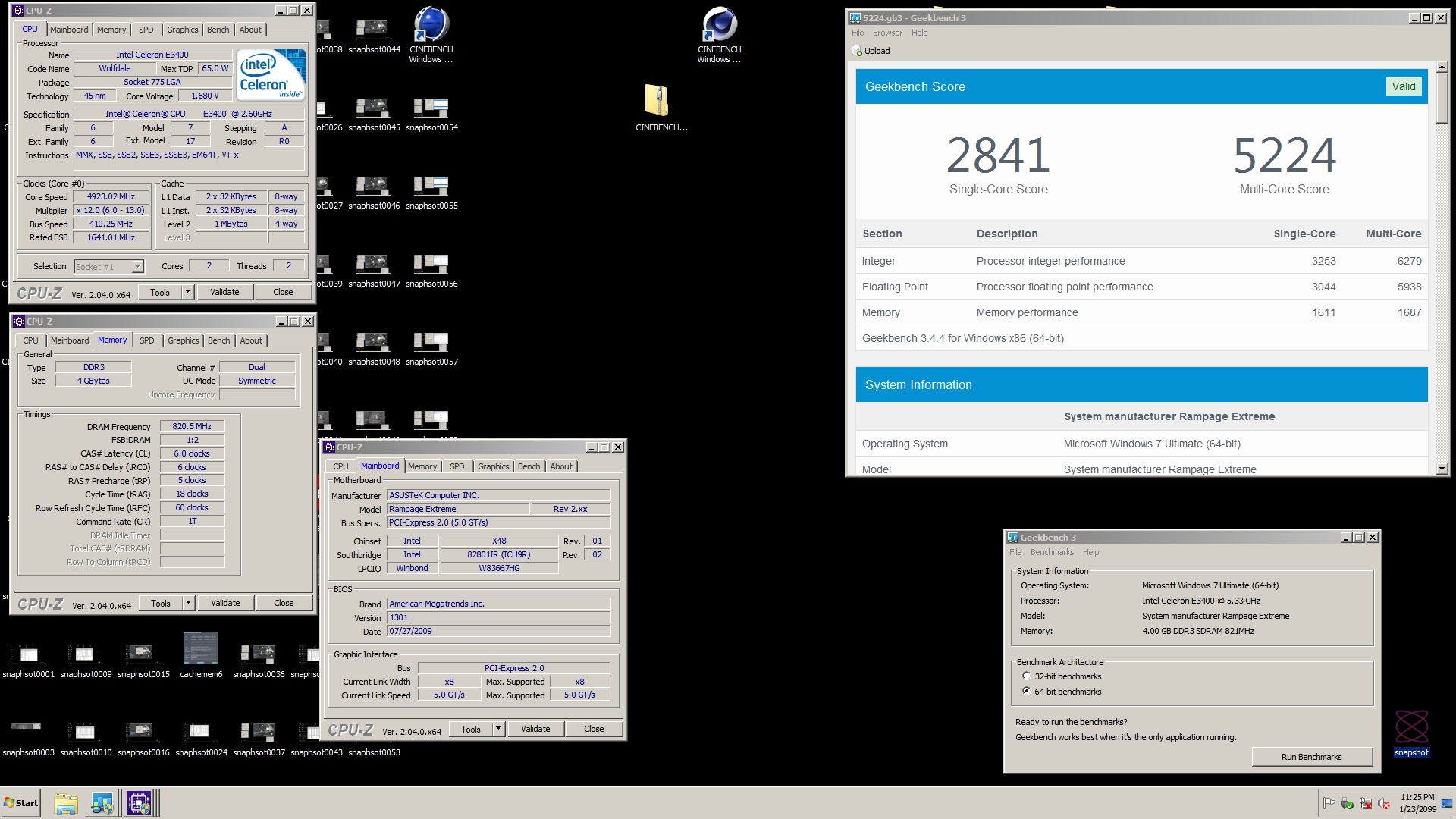Open the File menu in the 5224.gb3 window
1456x819 pixels.
coord(858,33)
